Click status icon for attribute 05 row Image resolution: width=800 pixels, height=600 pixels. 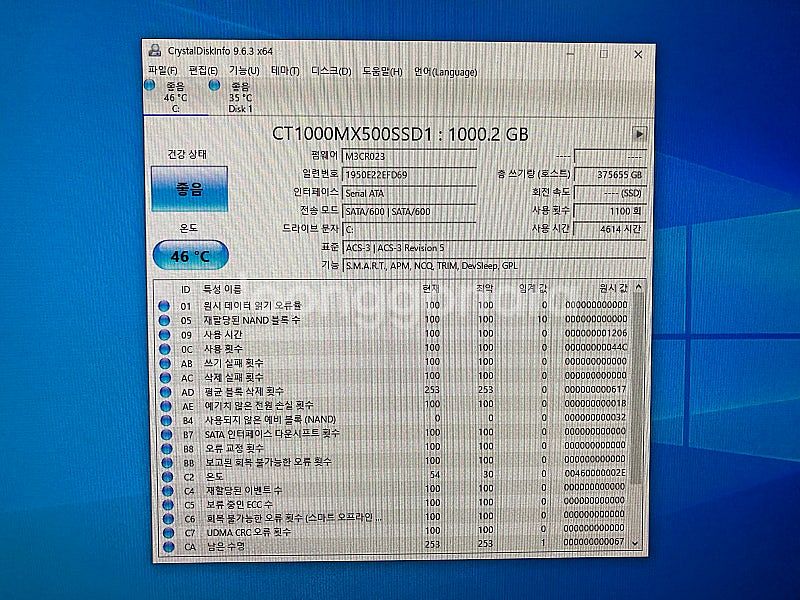(x=164, y=320)
